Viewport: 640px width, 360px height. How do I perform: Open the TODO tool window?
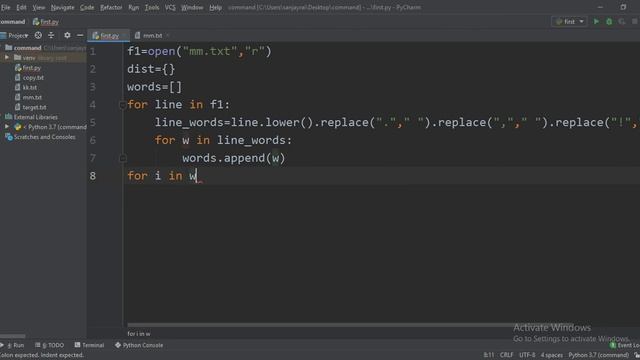[50, 345]
